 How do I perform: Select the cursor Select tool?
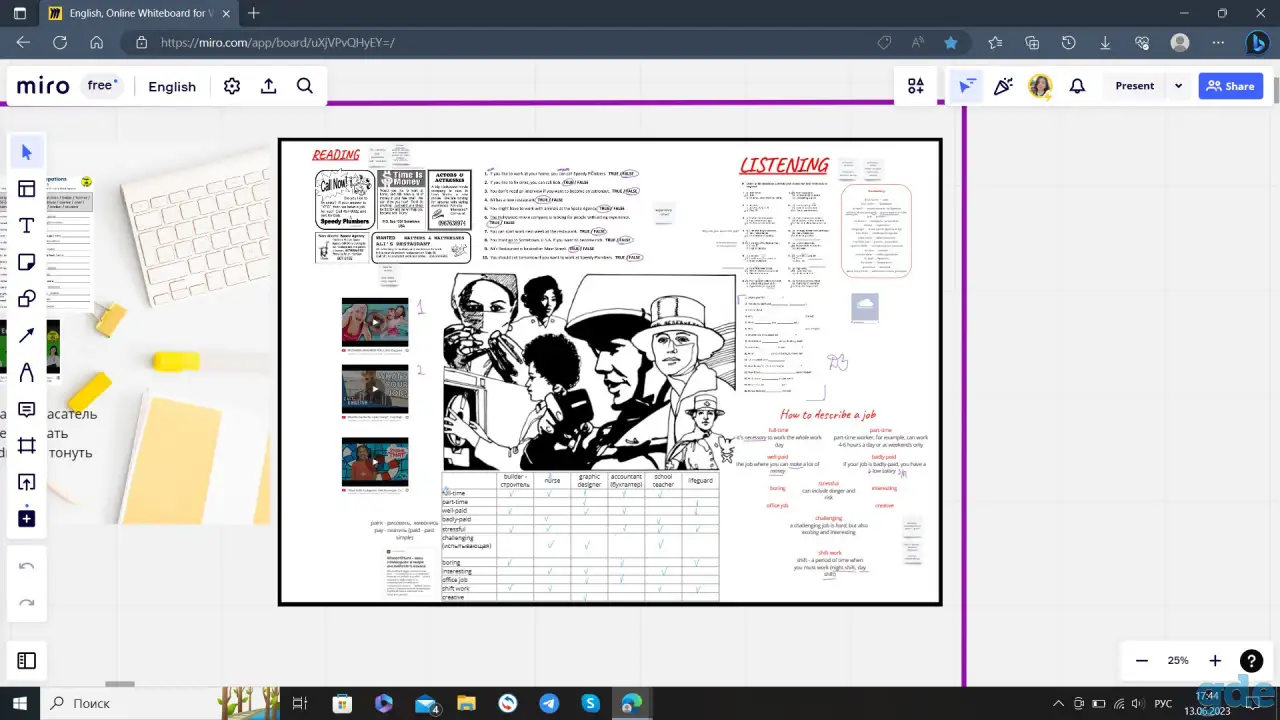click(x=27, y=152)
